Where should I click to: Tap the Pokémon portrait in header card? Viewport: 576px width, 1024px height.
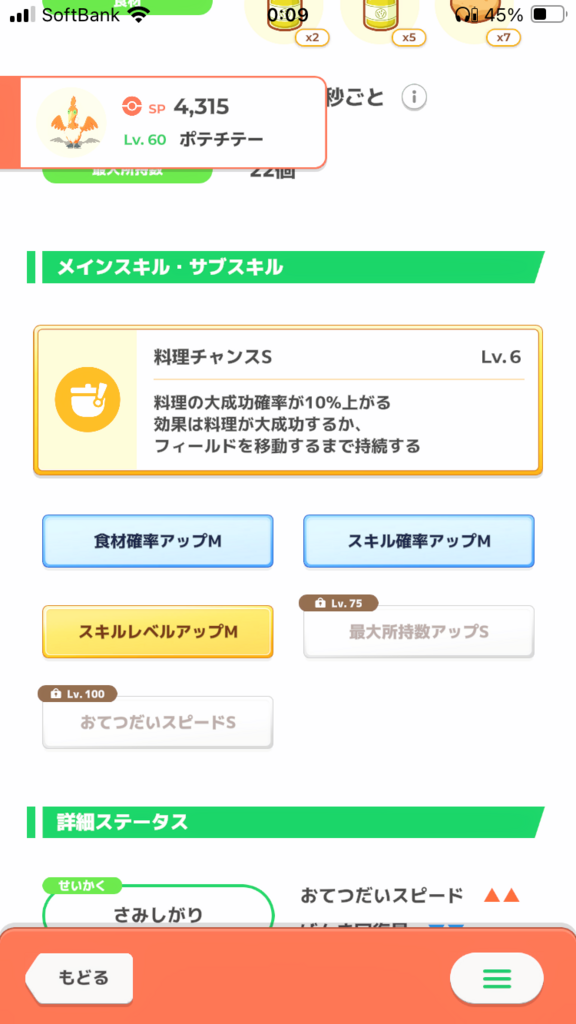click(x=71, y=122)
